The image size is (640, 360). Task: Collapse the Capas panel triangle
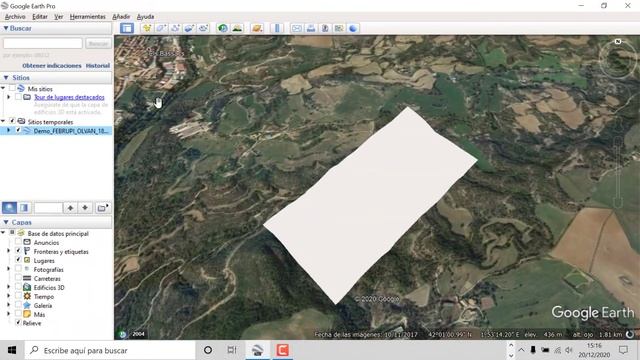tap(6, 222)
